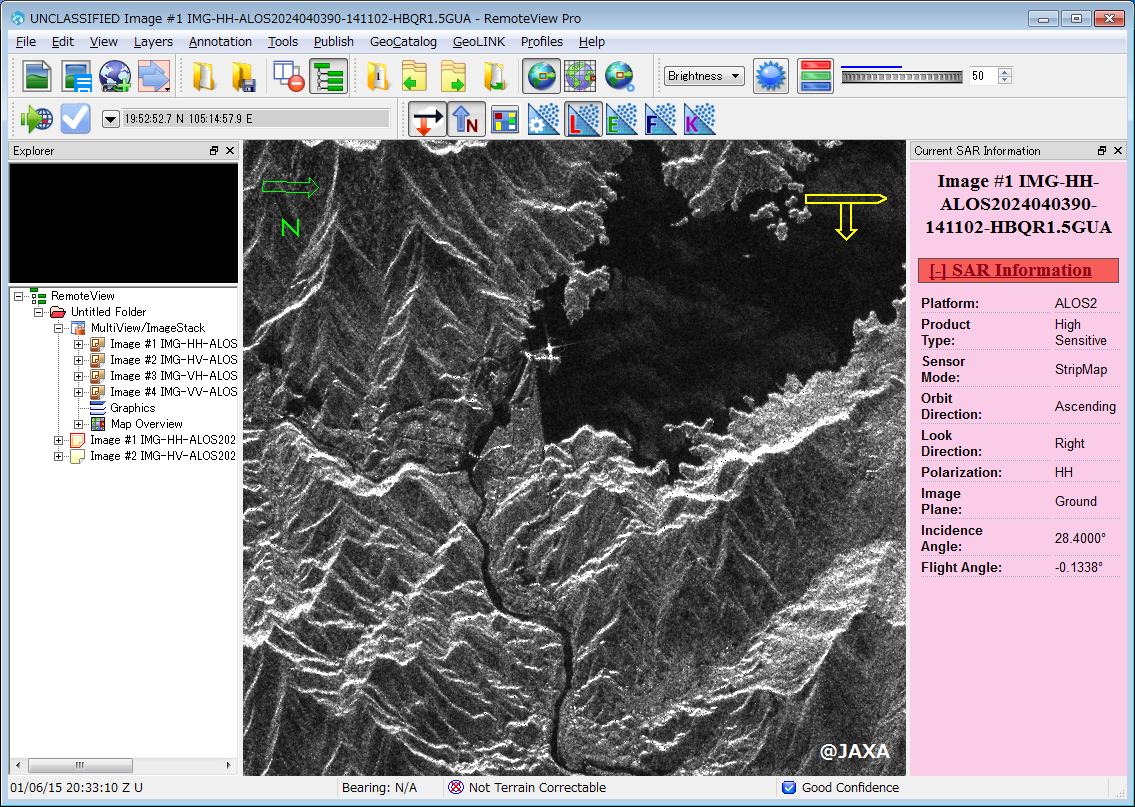Screen dimensions: 1135x807
Task: Click the green E dotted-triangle icon
Action: [620, 119]
